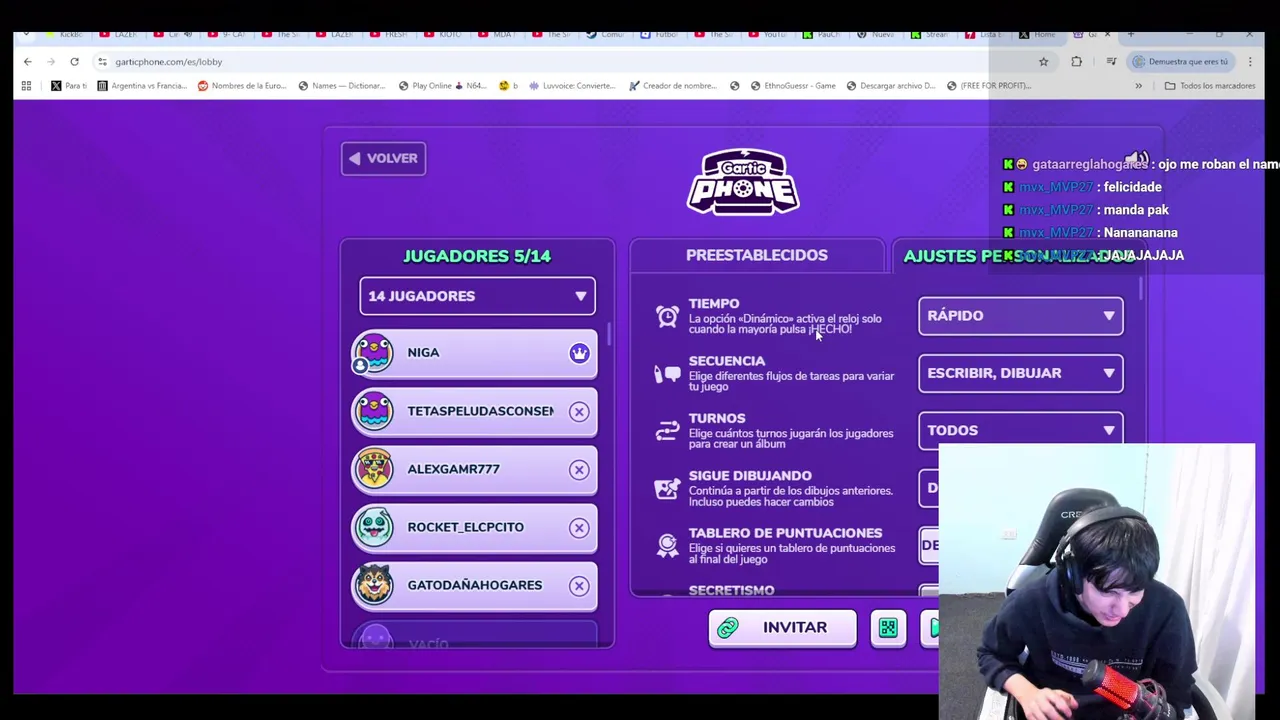1280x720 pixels.
Task: Open the Argentina vs Francia bookmark
Action: (x=141, y=86)
